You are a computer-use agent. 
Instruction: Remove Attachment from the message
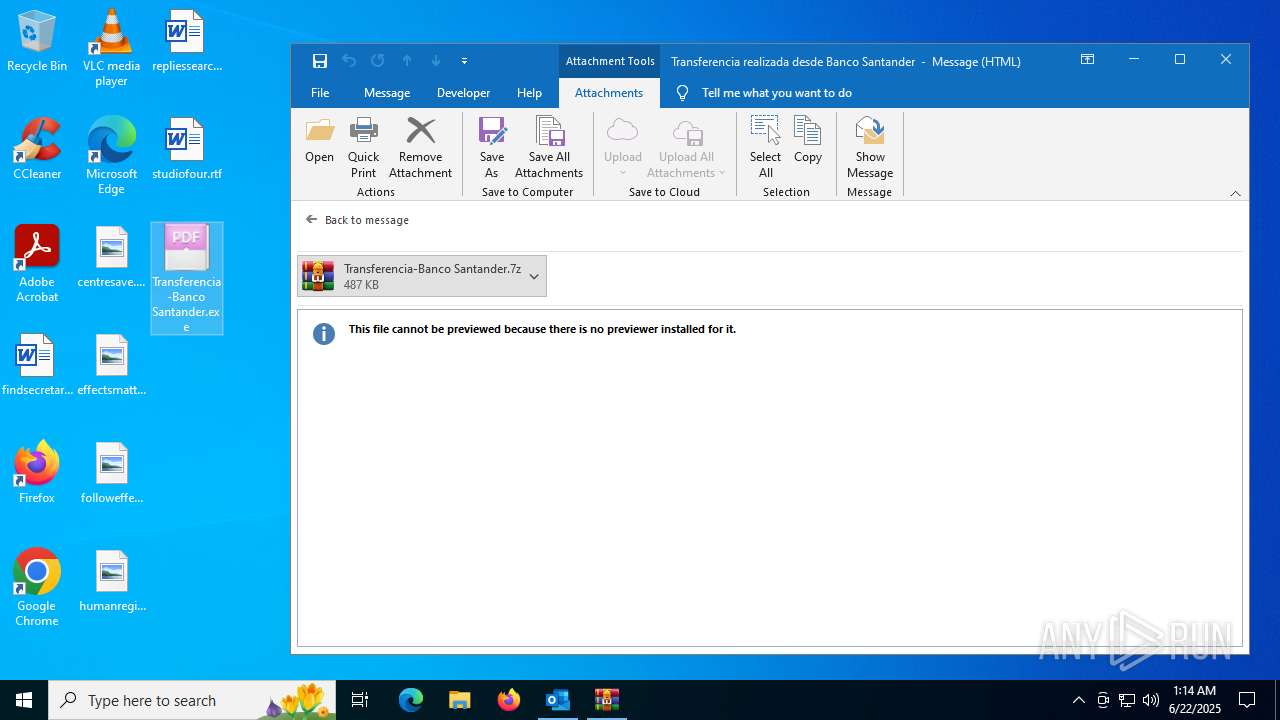click(420, 147)
